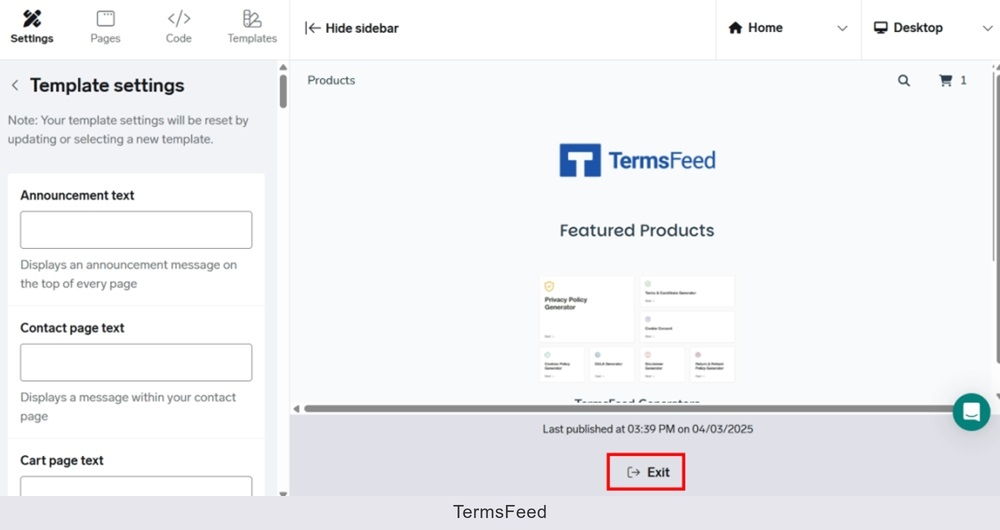The image size is (1000, 530).
Task: Click the TermsFeed logo
Action: point(637,160)
